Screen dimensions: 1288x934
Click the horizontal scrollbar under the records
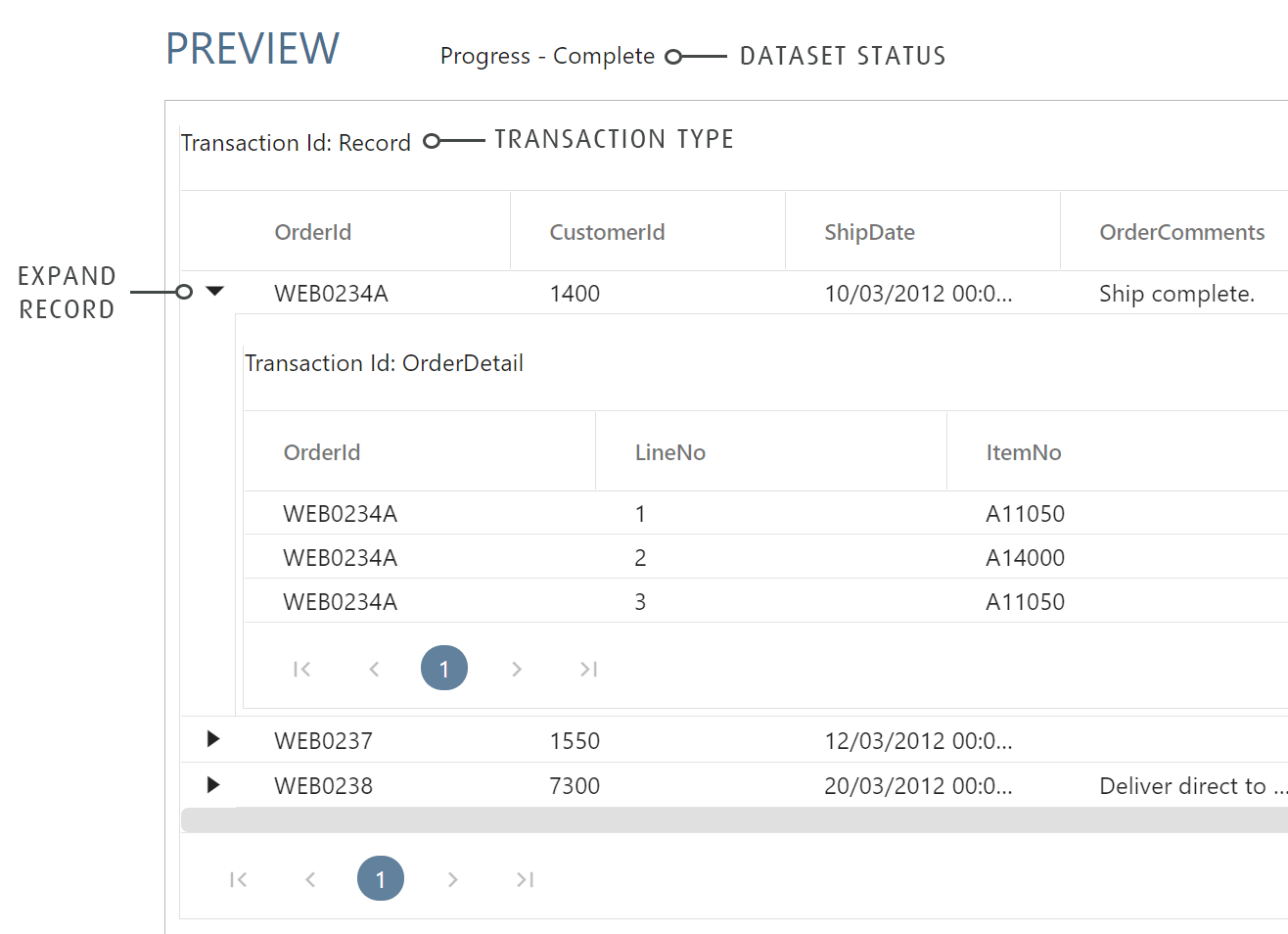(734, 820)
